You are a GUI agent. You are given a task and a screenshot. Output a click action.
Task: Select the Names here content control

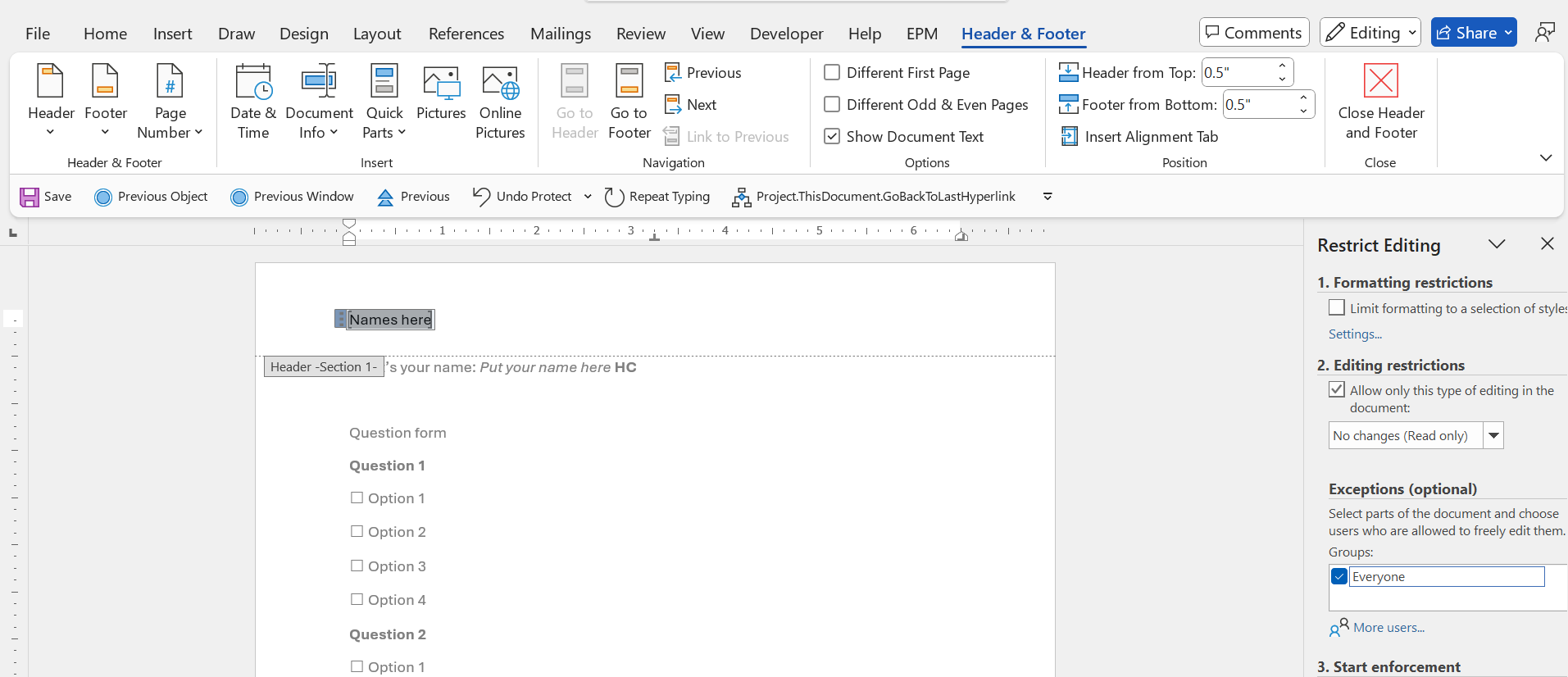coord(390,319)
